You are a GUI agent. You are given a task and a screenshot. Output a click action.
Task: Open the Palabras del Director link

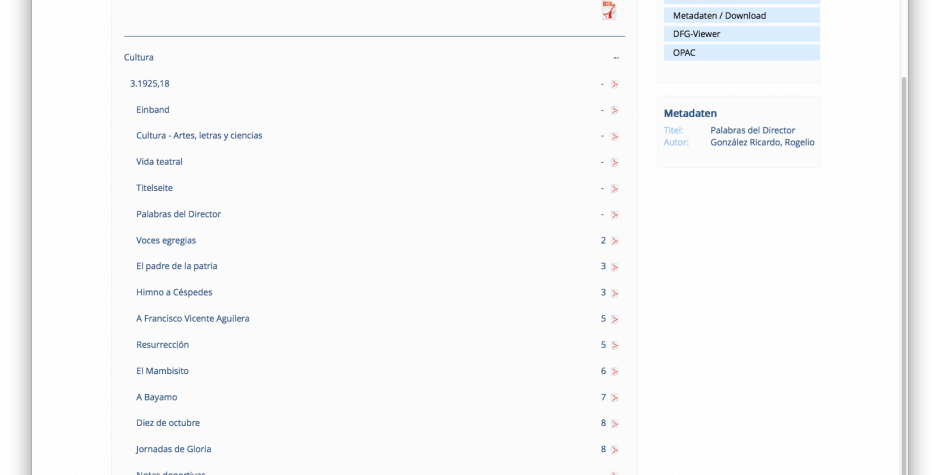179,214
